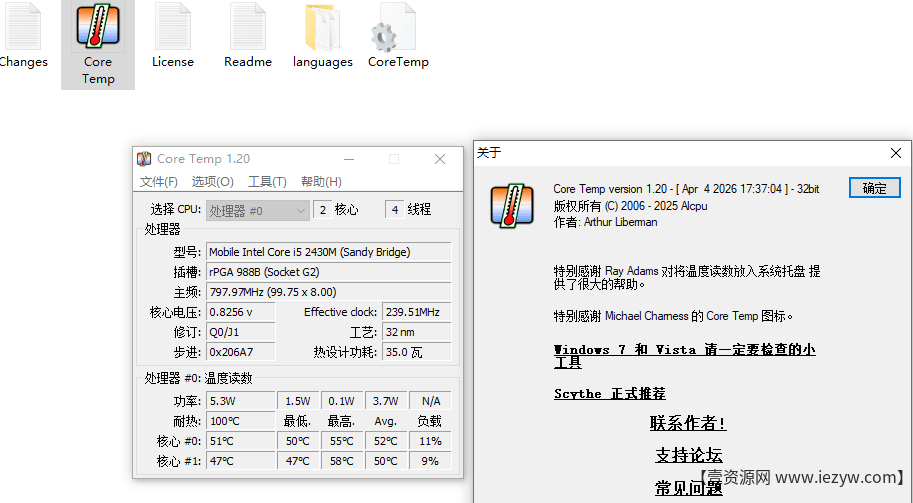
Task: Click the 0.1W power reading
Action: [342, 401]
